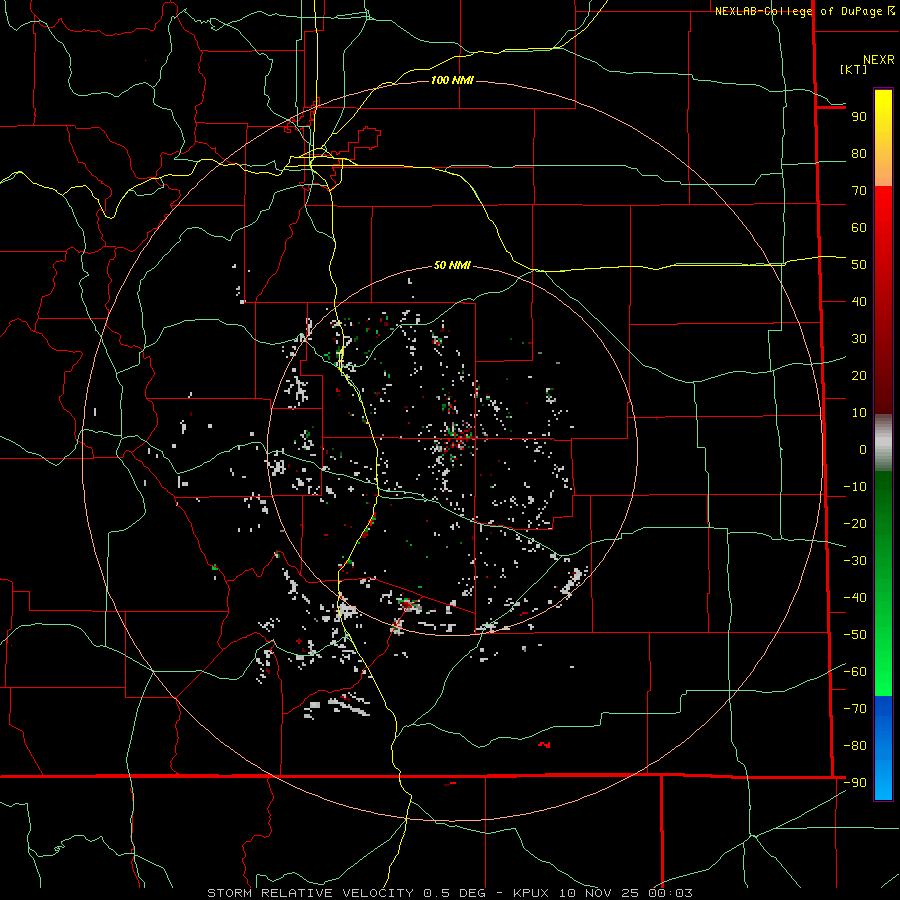Click the 10 knot scale label

click(859, 413)
